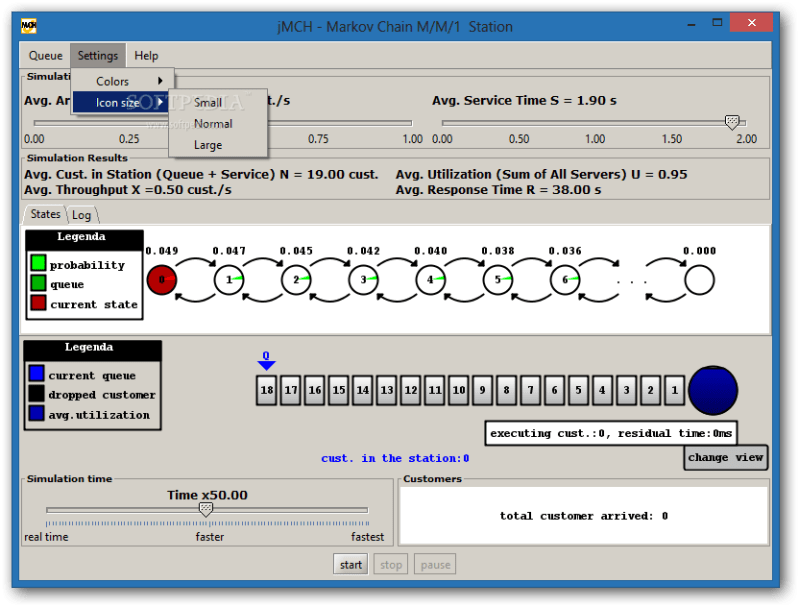The height and width of the screenshot is (607, 799).
Task: Choose Small icon size
Action: [x=218, y=102]
